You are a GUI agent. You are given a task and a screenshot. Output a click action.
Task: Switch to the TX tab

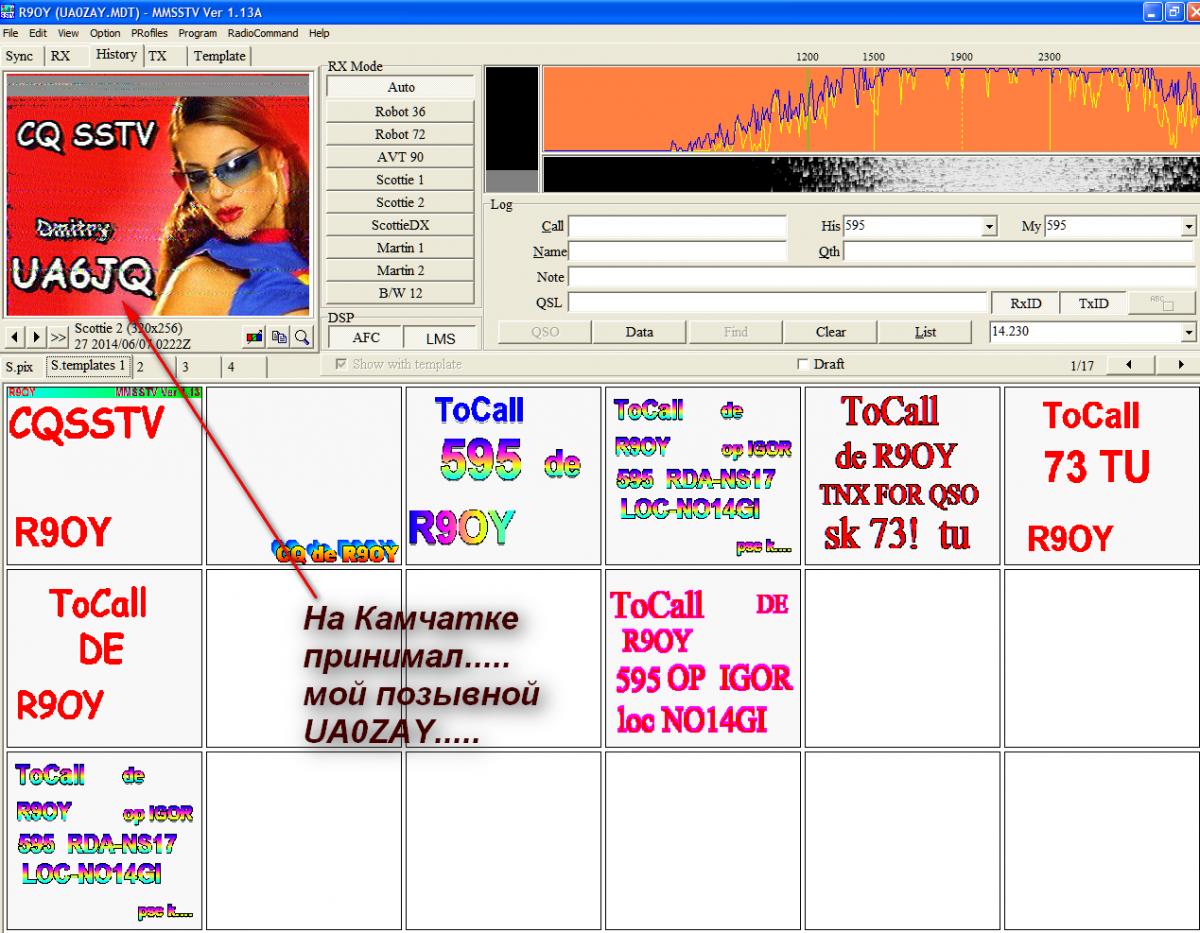[158, 56]
